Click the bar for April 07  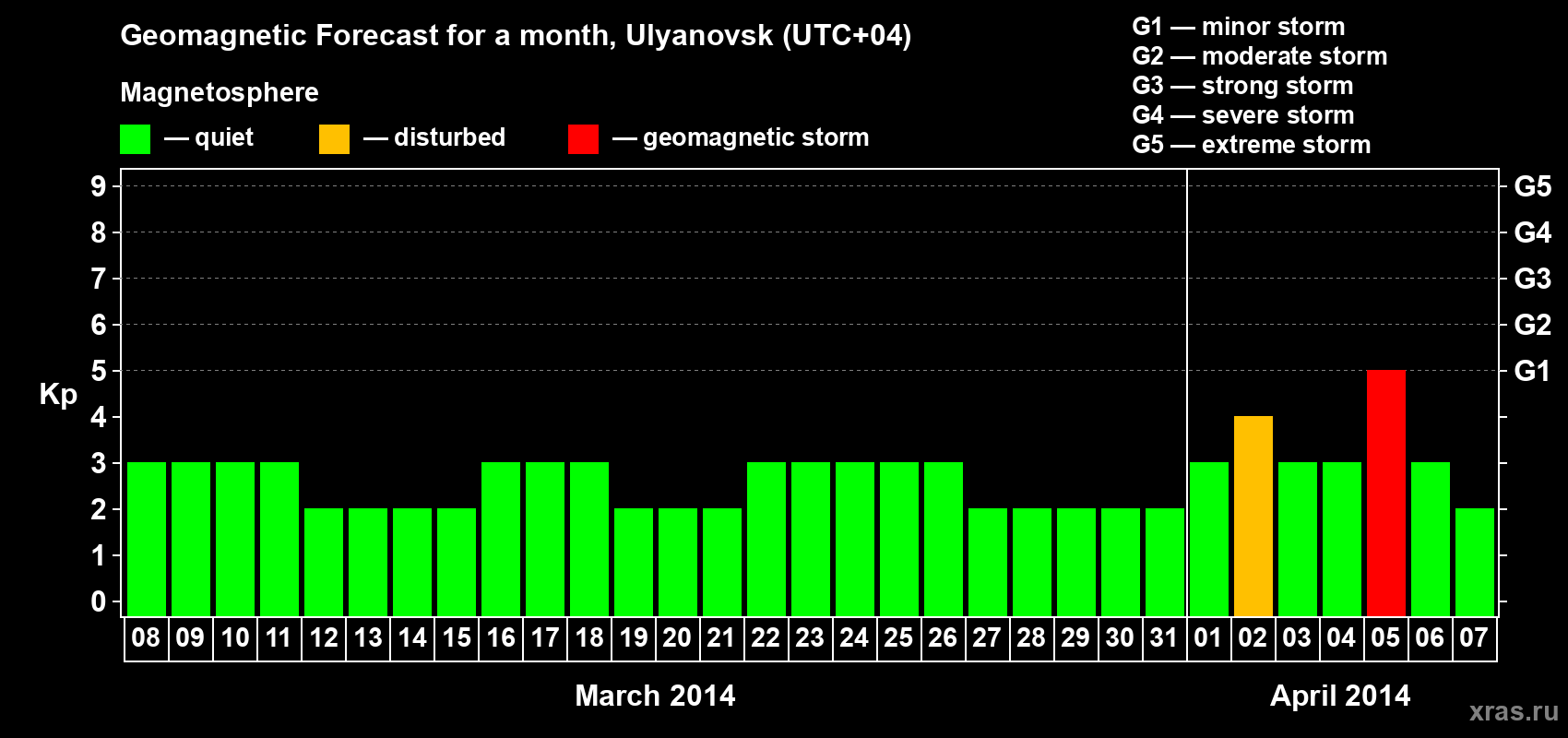(x=1475, y=562)
